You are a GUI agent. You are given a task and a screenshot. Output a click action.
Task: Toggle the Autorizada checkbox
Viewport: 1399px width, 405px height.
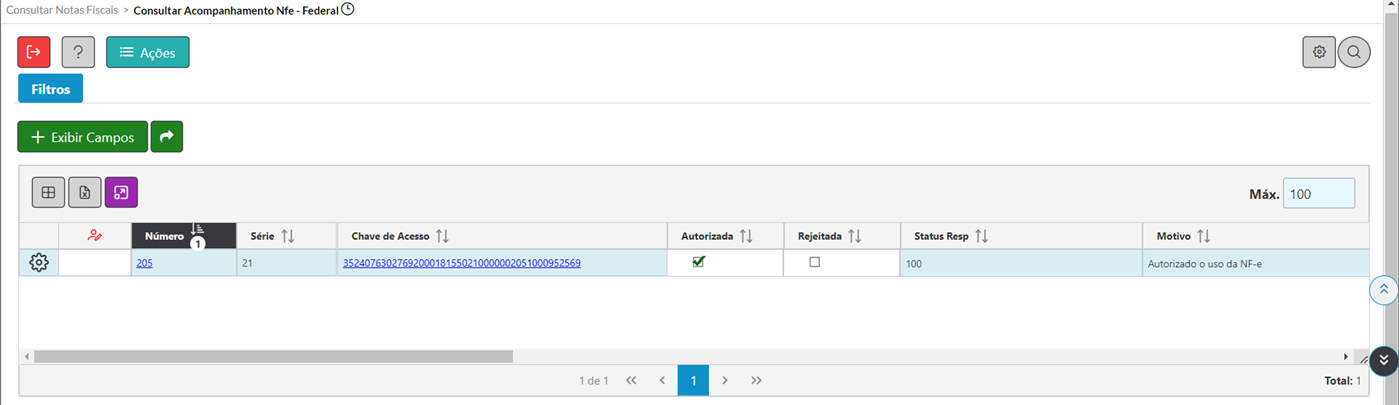click(699, 262)
